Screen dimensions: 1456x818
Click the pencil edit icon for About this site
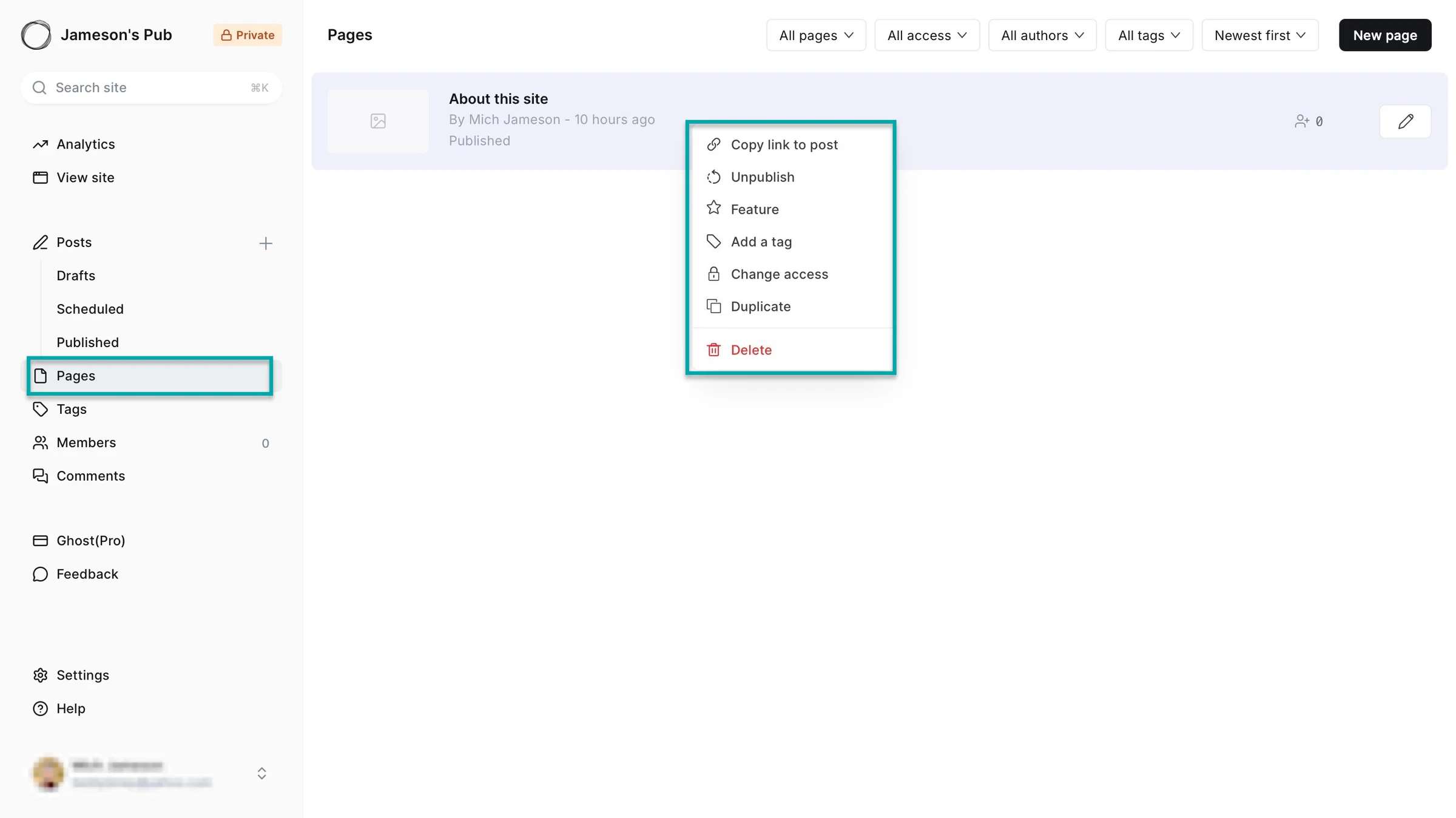click(x=1405, y=121)
